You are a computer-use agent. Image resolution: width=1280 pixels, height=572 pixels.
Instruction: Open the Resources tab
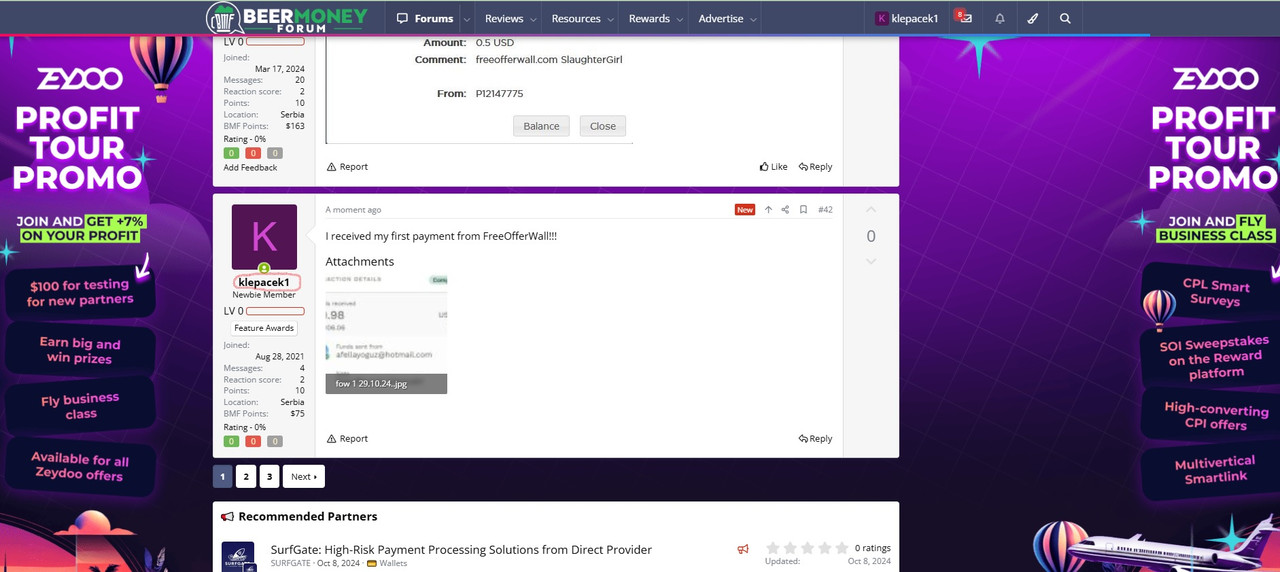pyautogui.click(x=576, y=18)
